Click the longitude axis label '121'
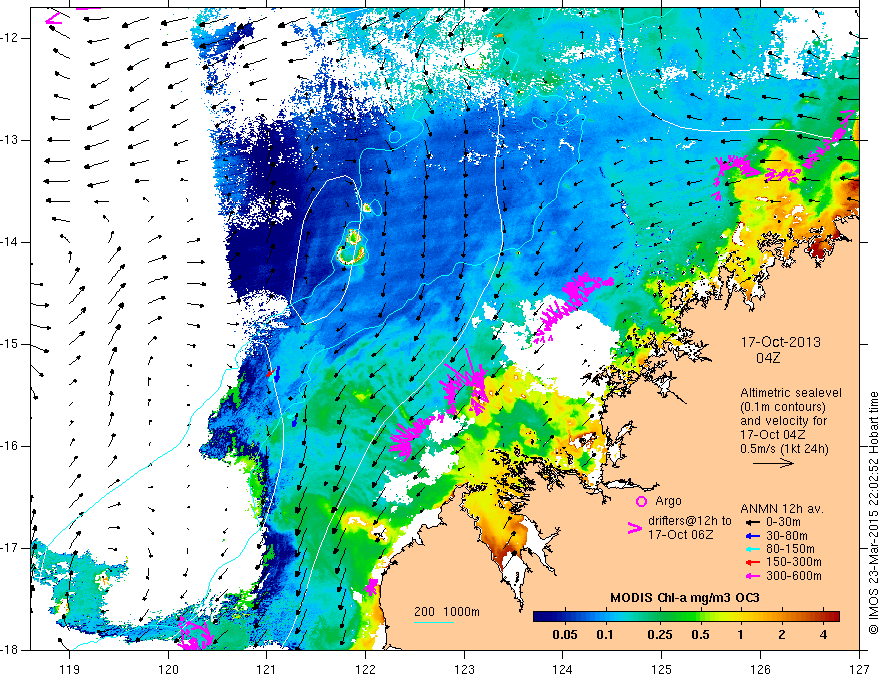The image size is (880, 680). coord(267,669)
